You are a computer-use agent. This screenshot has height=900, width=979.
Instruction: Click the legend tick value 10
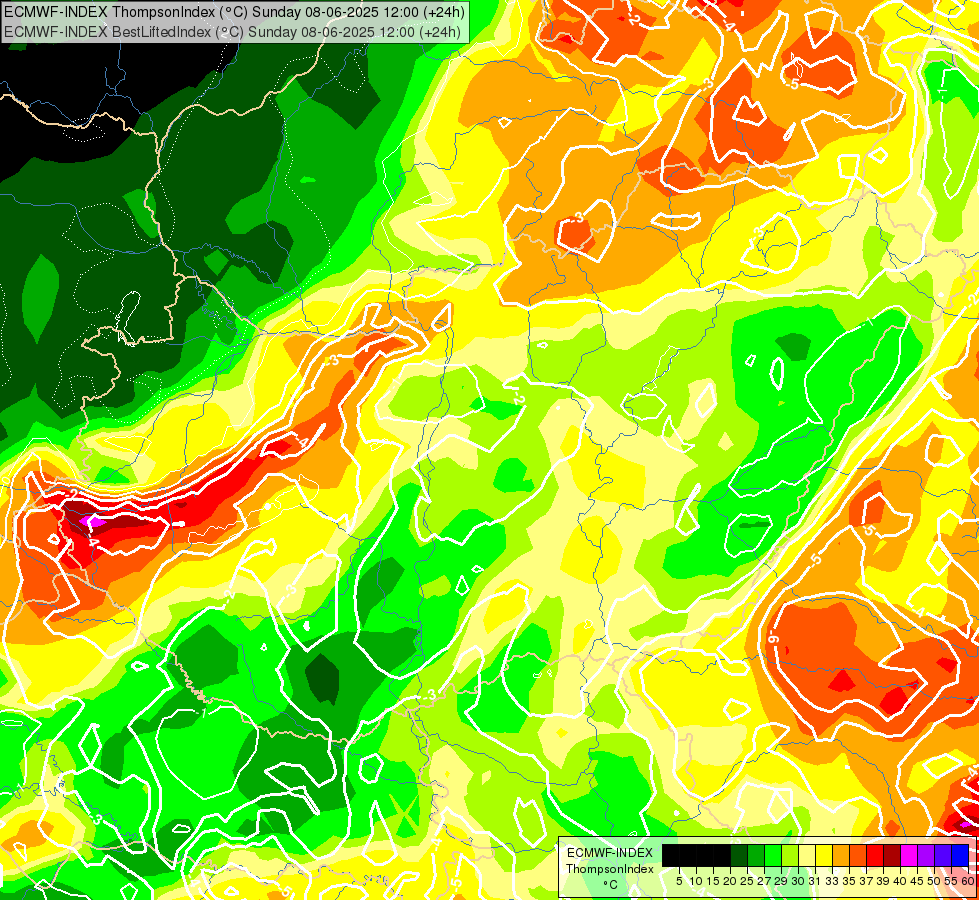click(696, 881)
